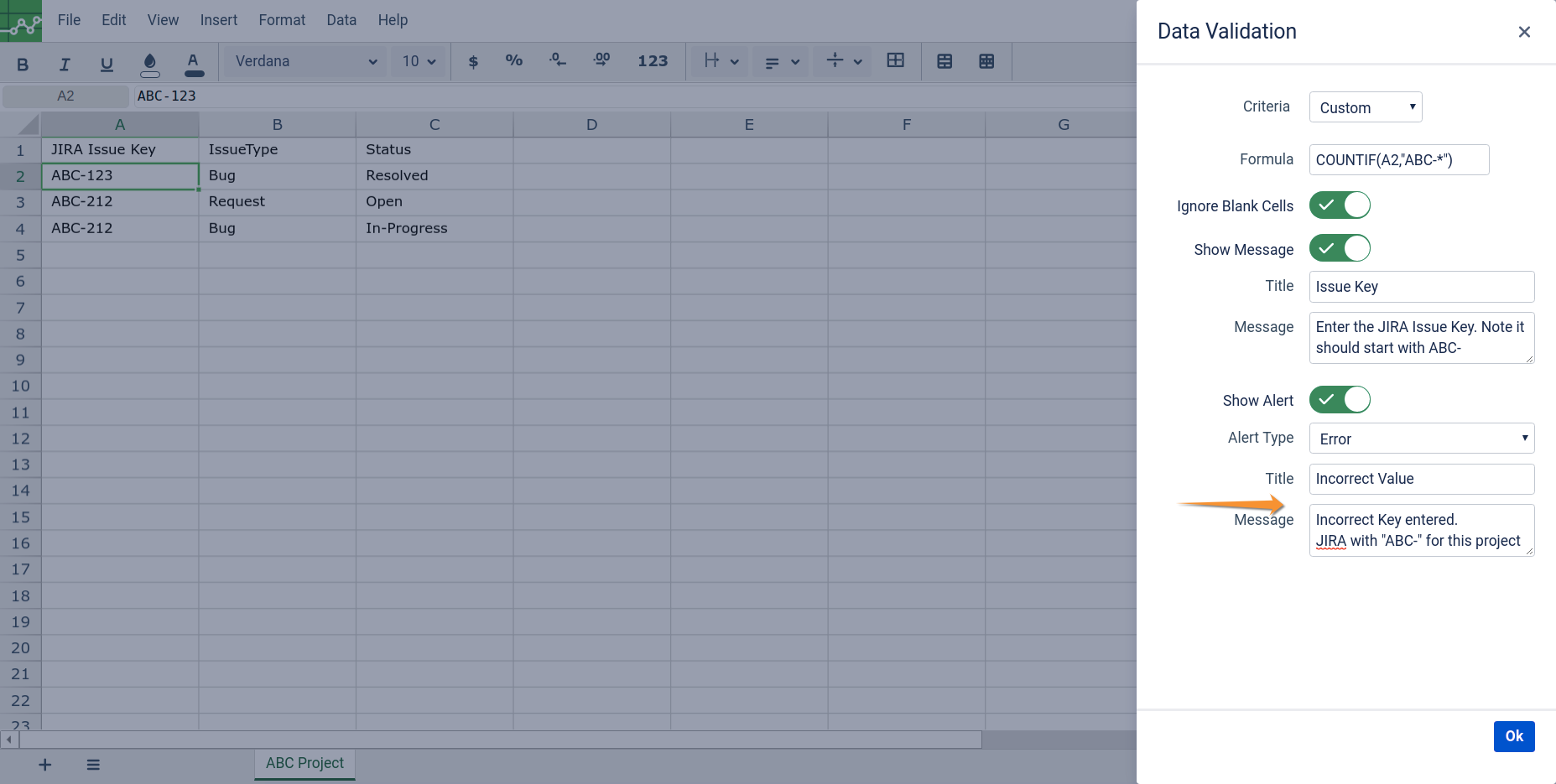
Task: Toggle bold formatting
Action: click(23, 64)
